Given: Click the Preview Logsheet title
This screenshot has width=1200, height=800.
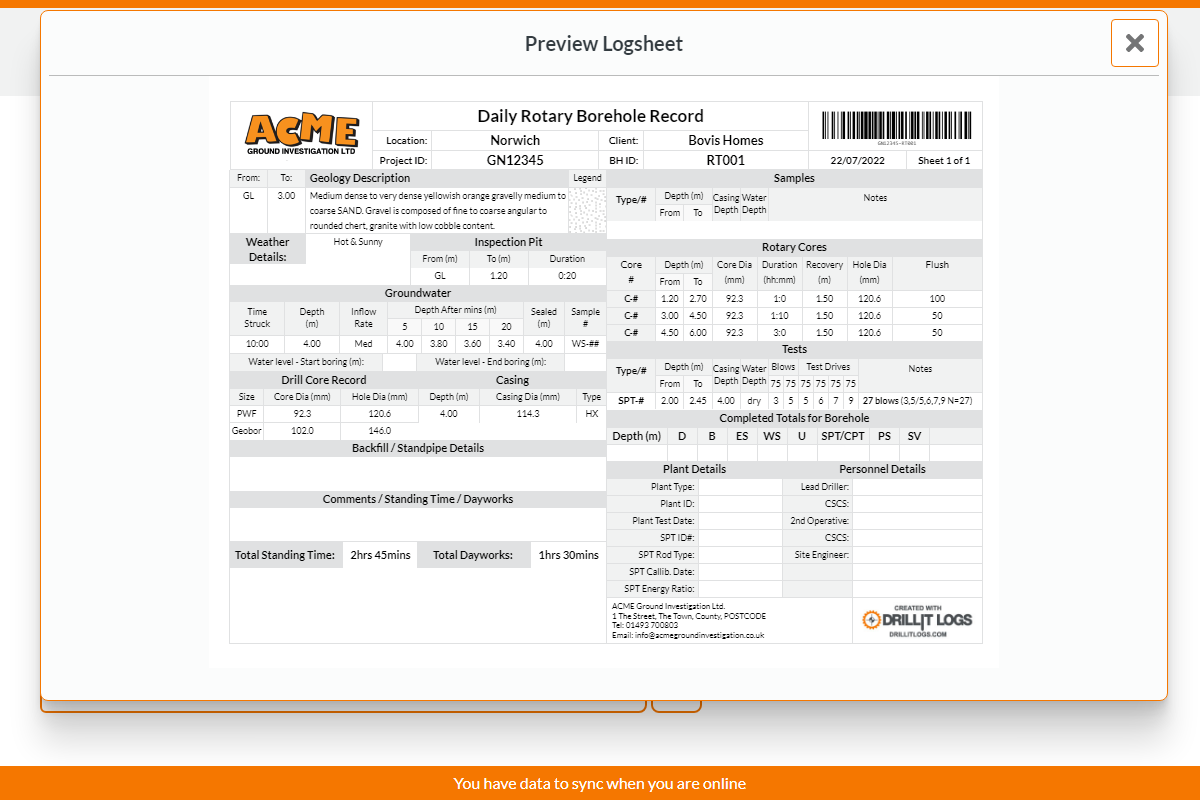Looking at the screenshot, I should [604, 44].
